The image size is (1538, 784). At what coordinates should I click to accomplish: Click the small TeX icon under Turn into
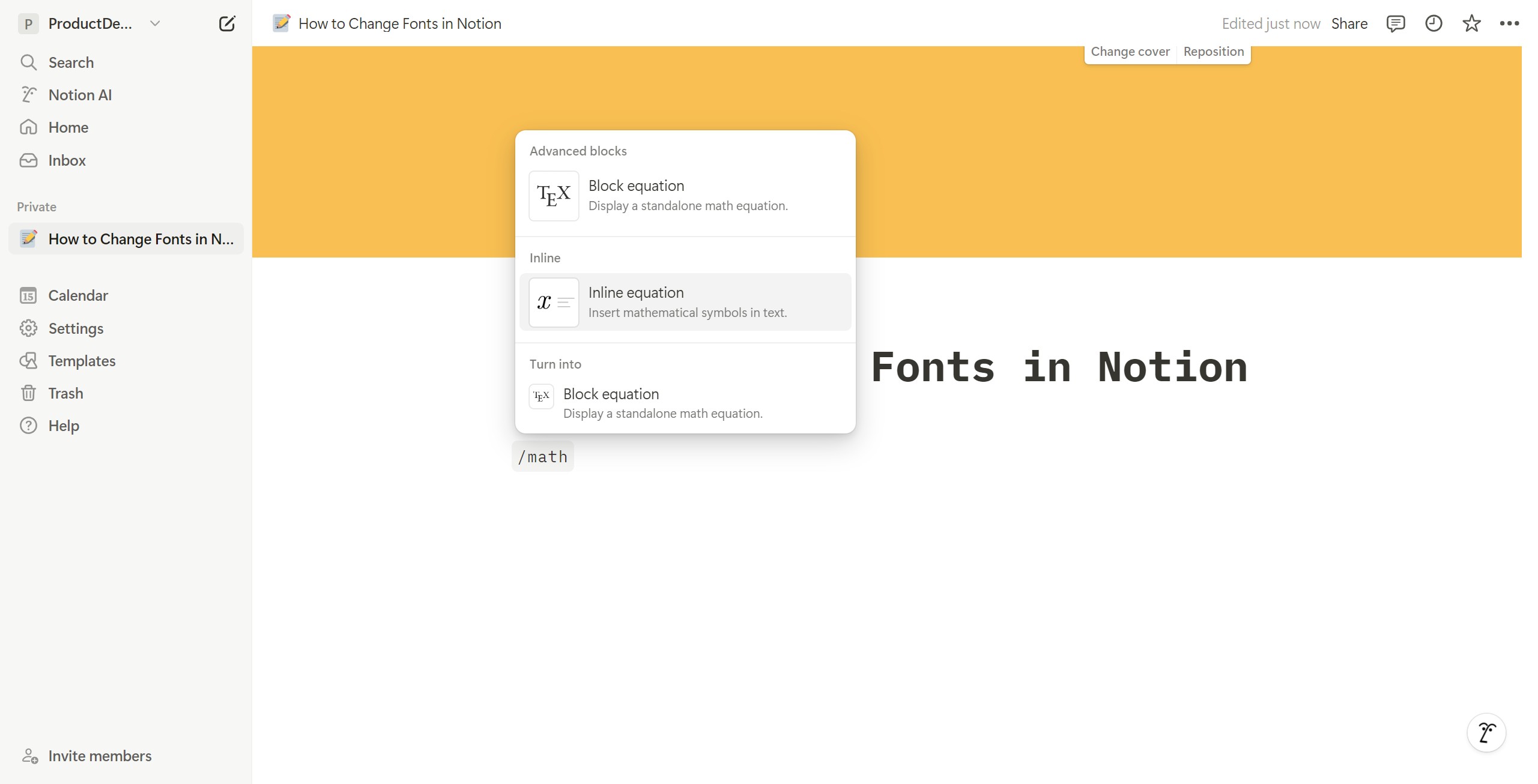[541, 396]
